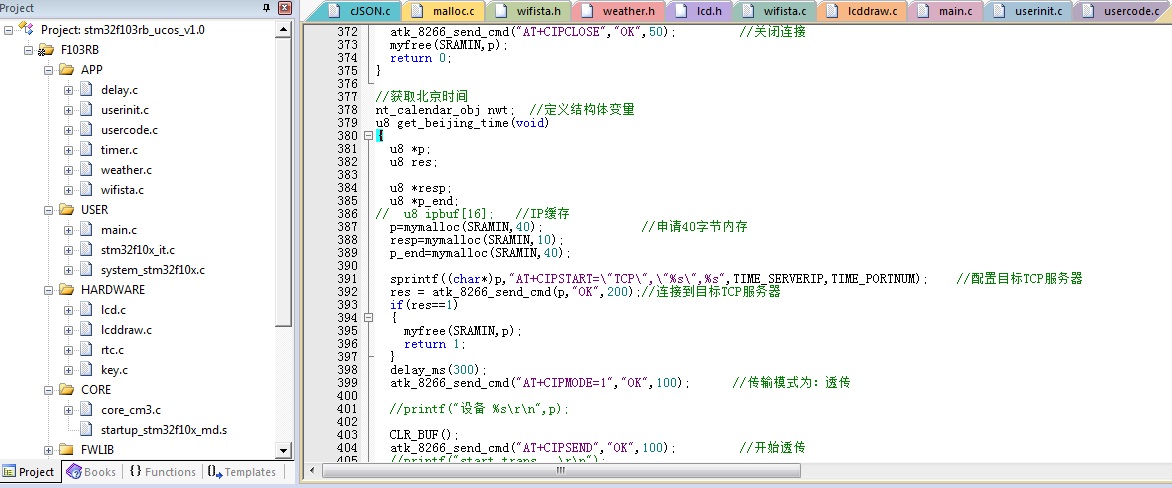Pin the Project panel with the pushpin icon
Screen dimensions: 1172x488
coord(265,8)
